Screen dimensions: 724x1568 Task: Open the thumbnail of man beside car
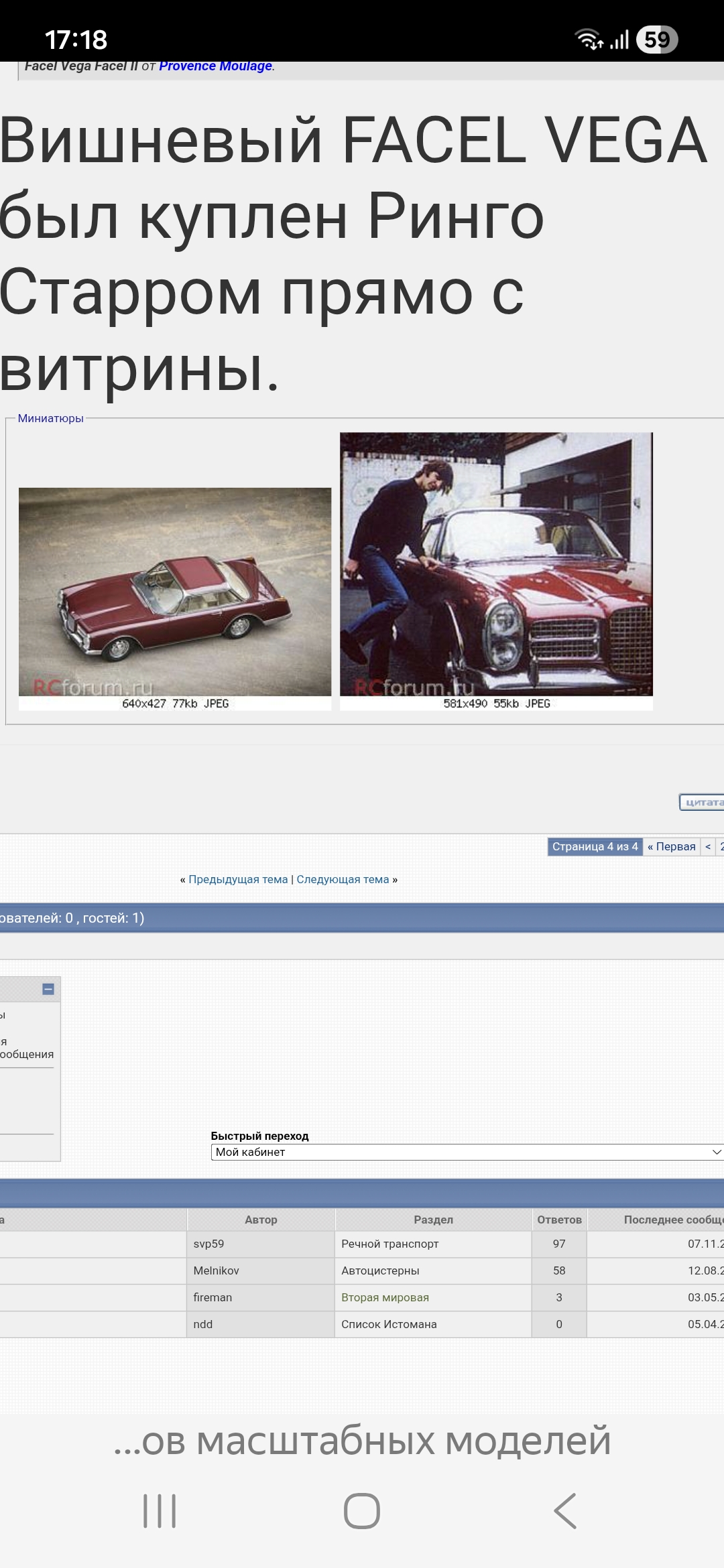496,564
